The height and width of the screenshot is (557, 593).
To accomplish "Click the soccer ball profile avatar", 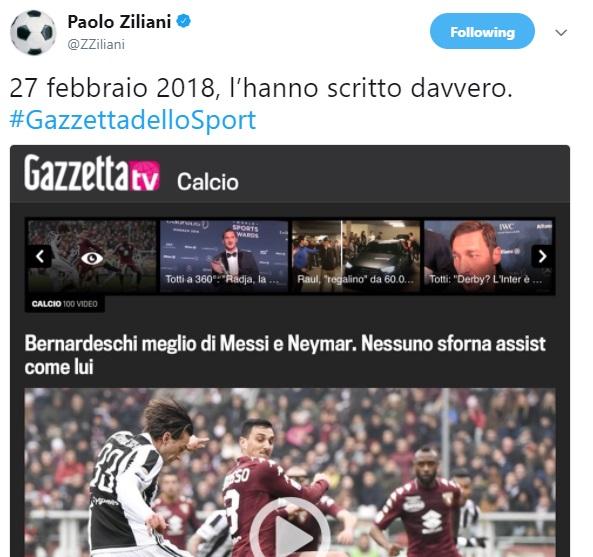I will [33, 33].
